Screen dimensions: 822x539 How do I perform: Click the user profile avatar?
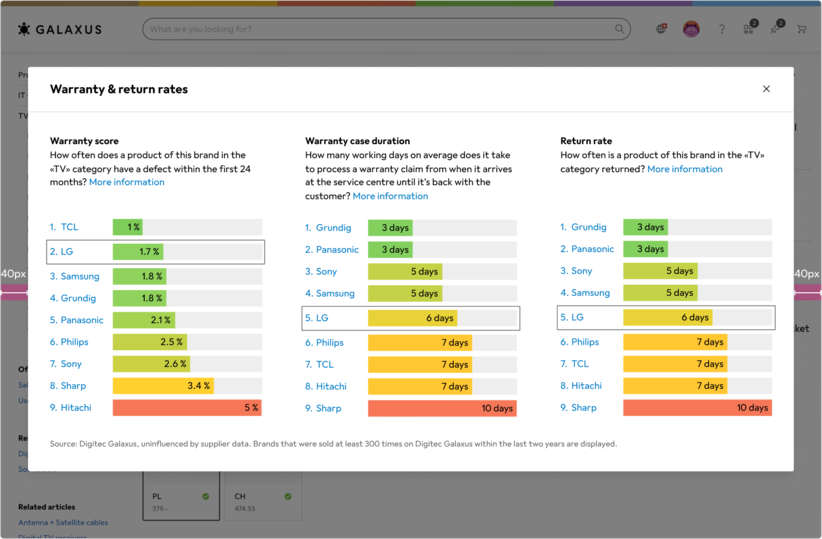691,30
